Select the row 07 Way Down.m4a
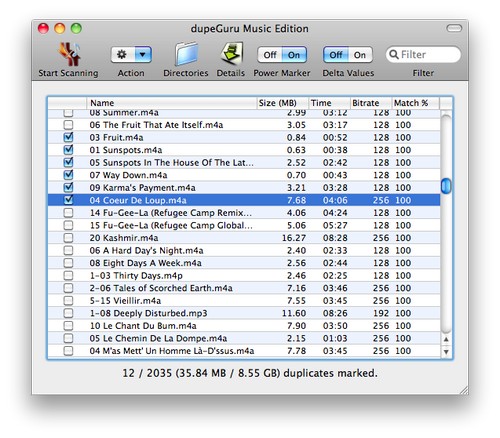The width and height of the screenshot is (500, 438). click(x=244, y=175)
